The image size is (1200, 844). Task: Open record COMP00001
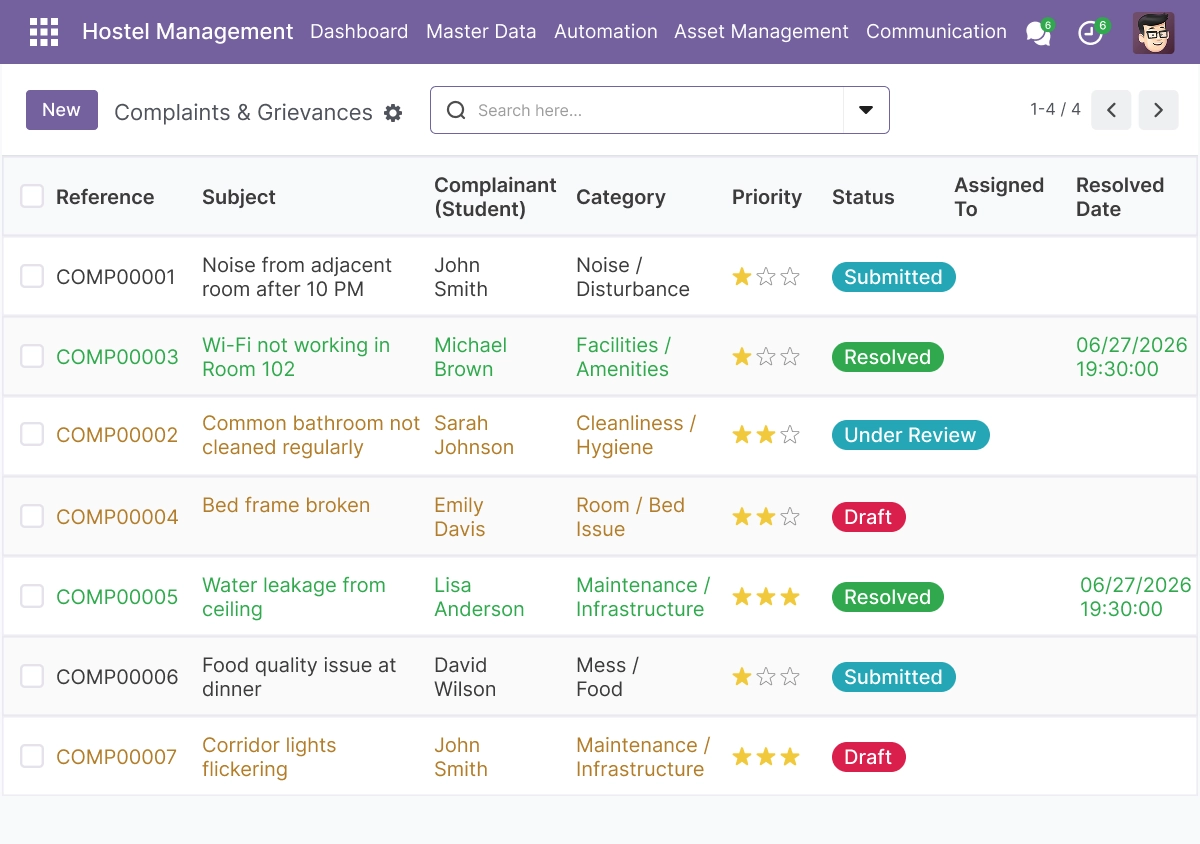click(117, 277)
